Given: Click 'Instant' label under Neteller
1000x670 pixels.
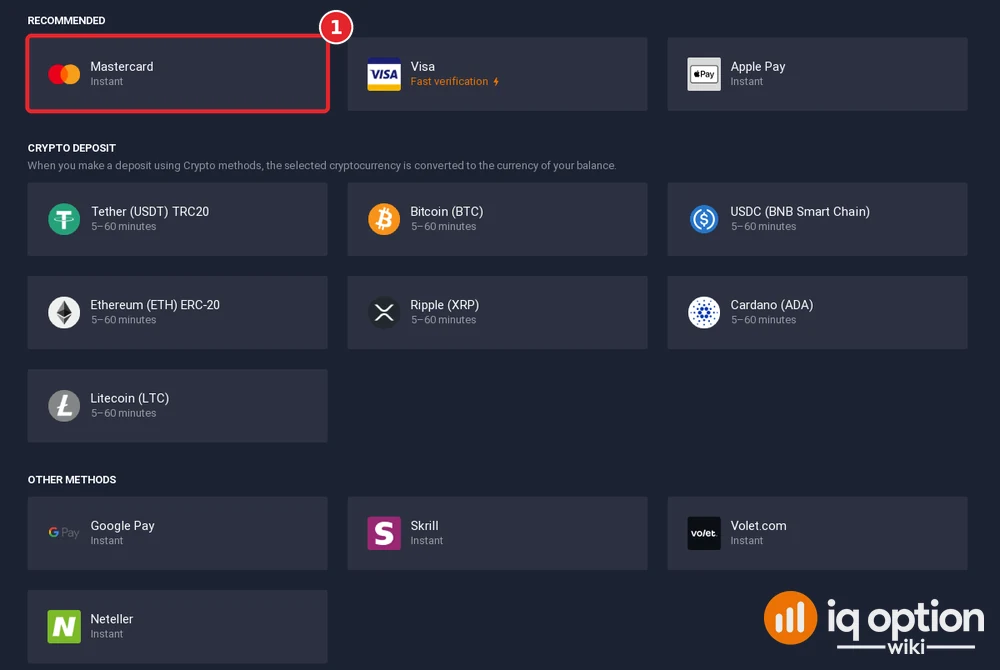Looking at the screenshot, I should tap(107, 634).
